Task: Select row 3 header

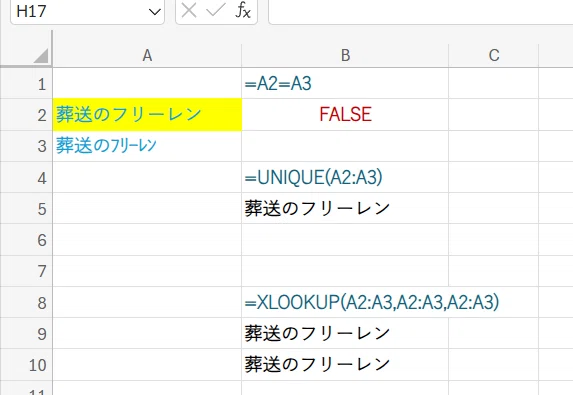Action: point(26,146)
